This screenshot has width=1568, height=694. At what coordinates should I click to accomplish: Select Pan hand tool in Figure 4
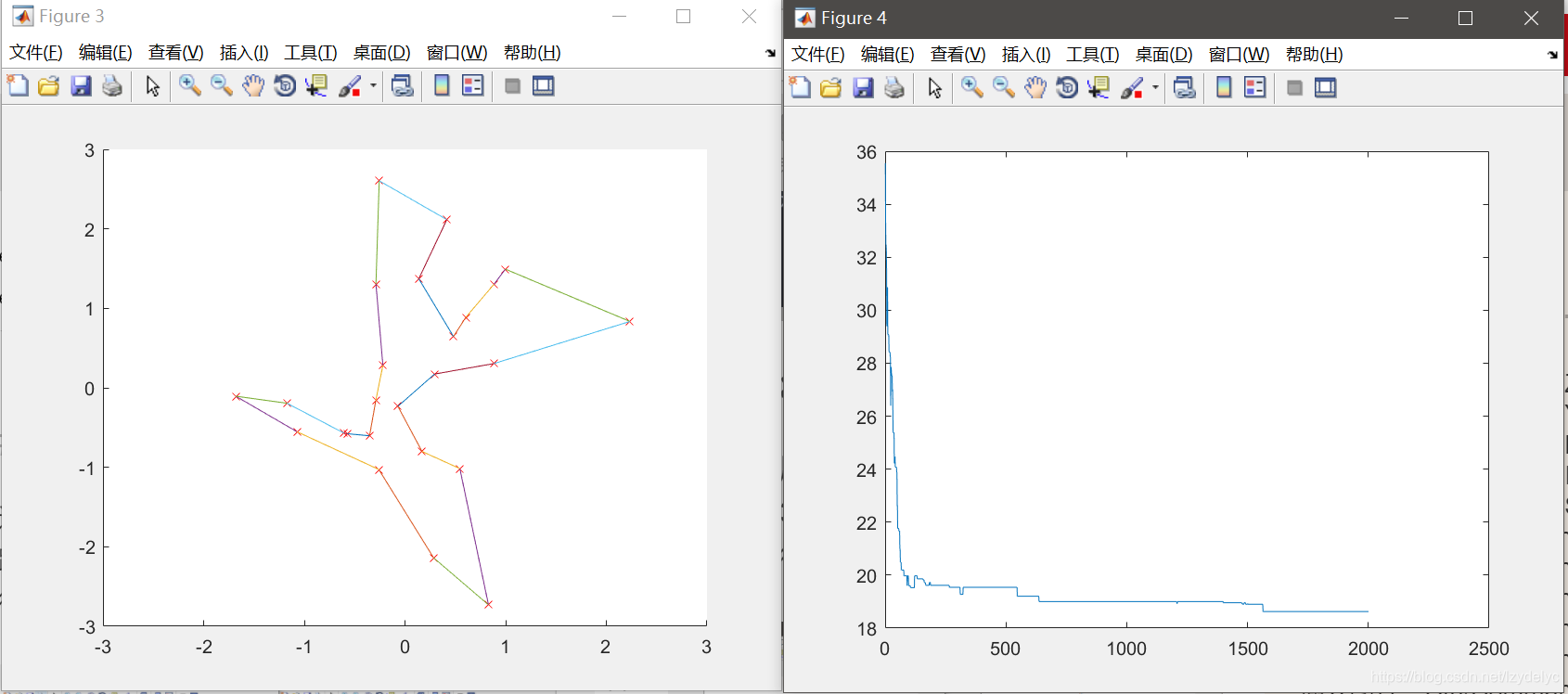point(1035,88)
